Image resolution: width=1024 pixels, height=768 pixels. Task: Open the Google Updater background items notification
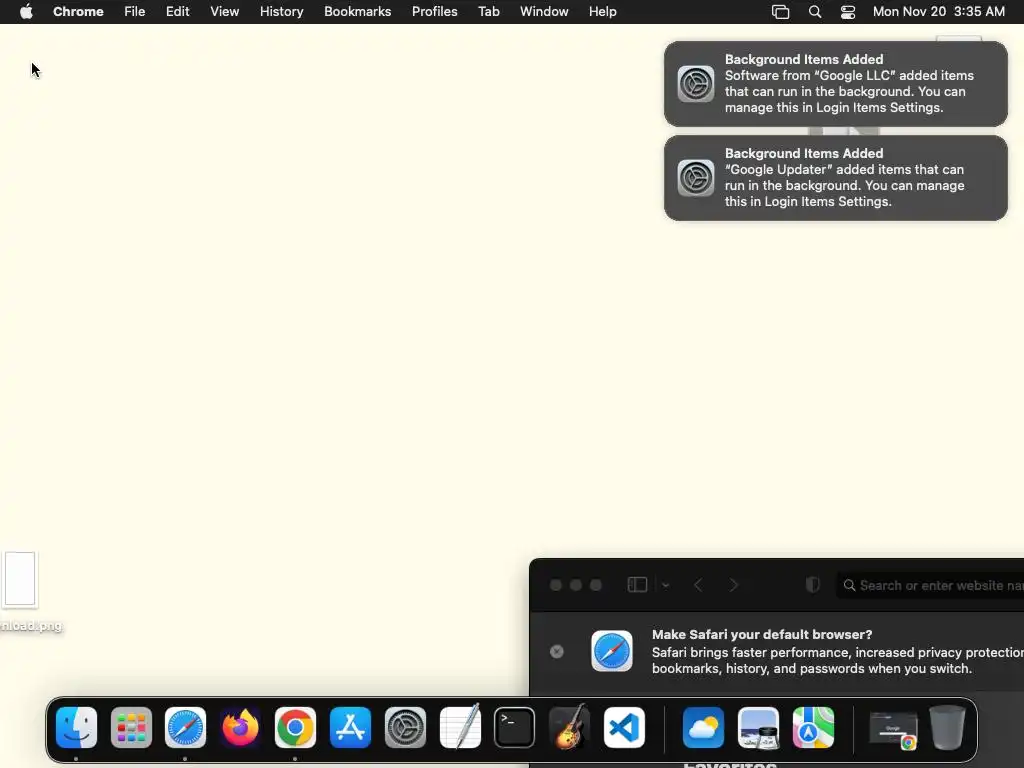(x=836, y=178)
